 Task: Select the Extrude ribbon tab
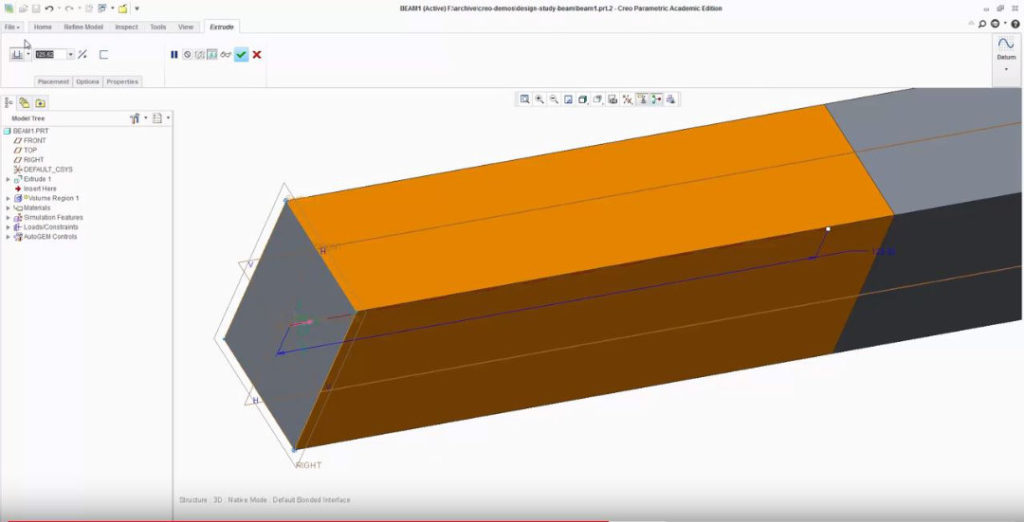click(221, 27)
